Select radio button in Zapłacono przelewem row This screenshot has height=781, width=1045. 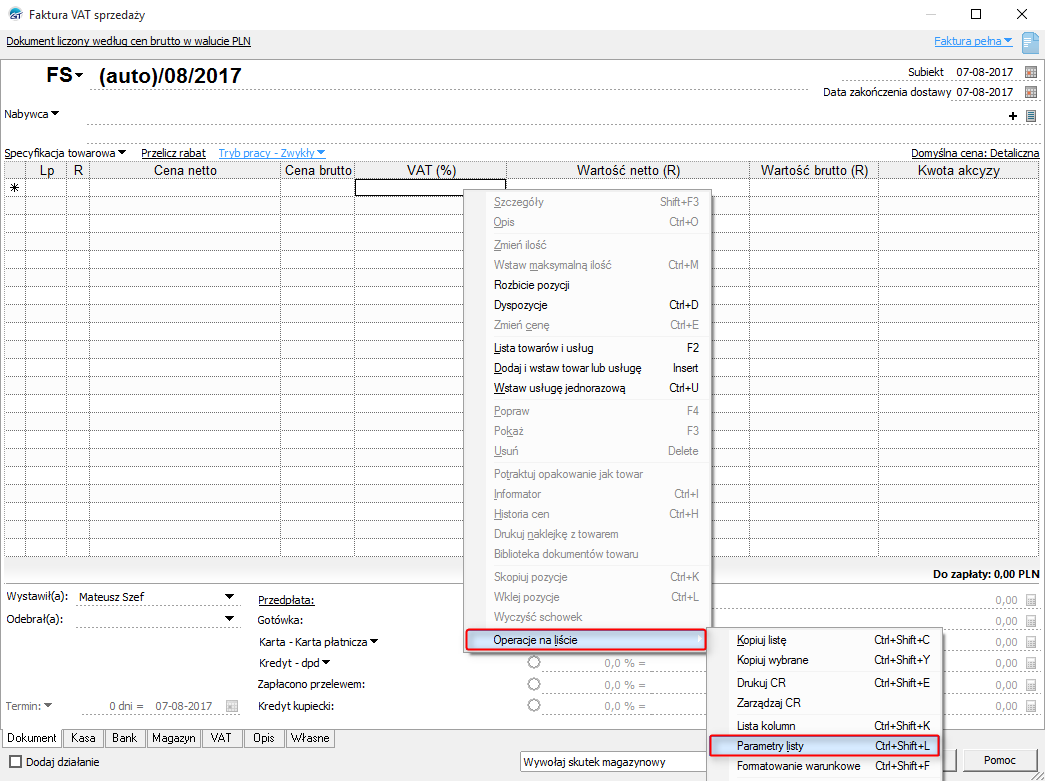point(534,684)
